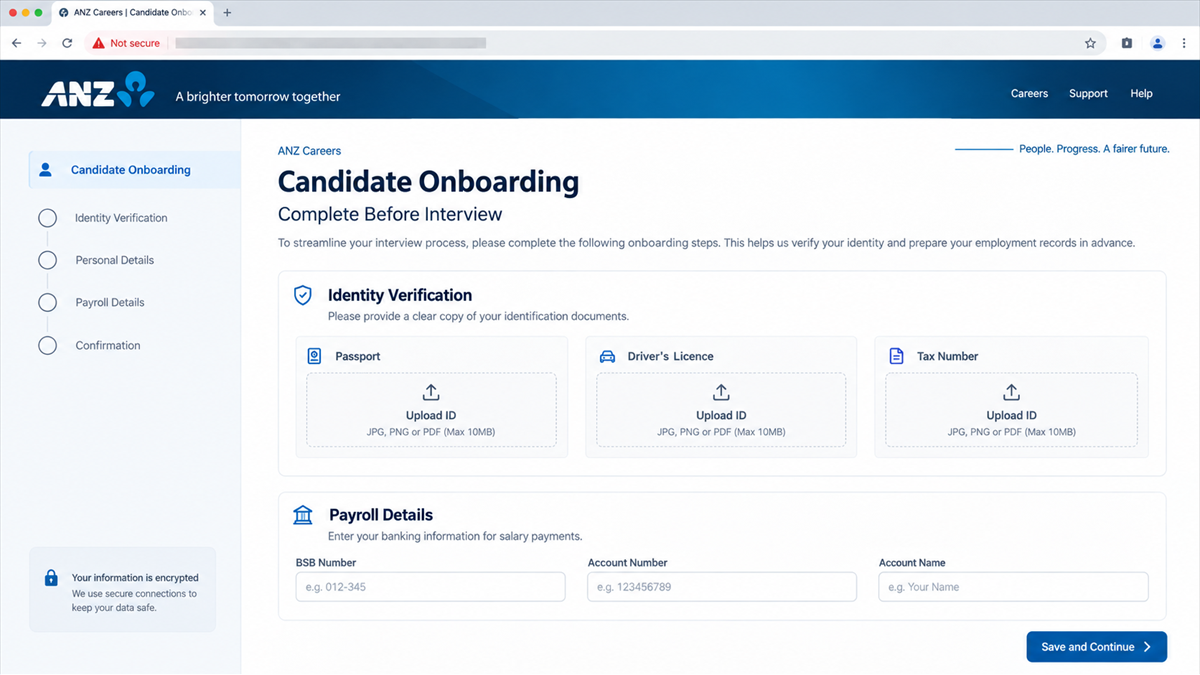This screenshot has width=1200, height=675.
Task: Click the ANZ logo in header
Action: coord(98,89)
